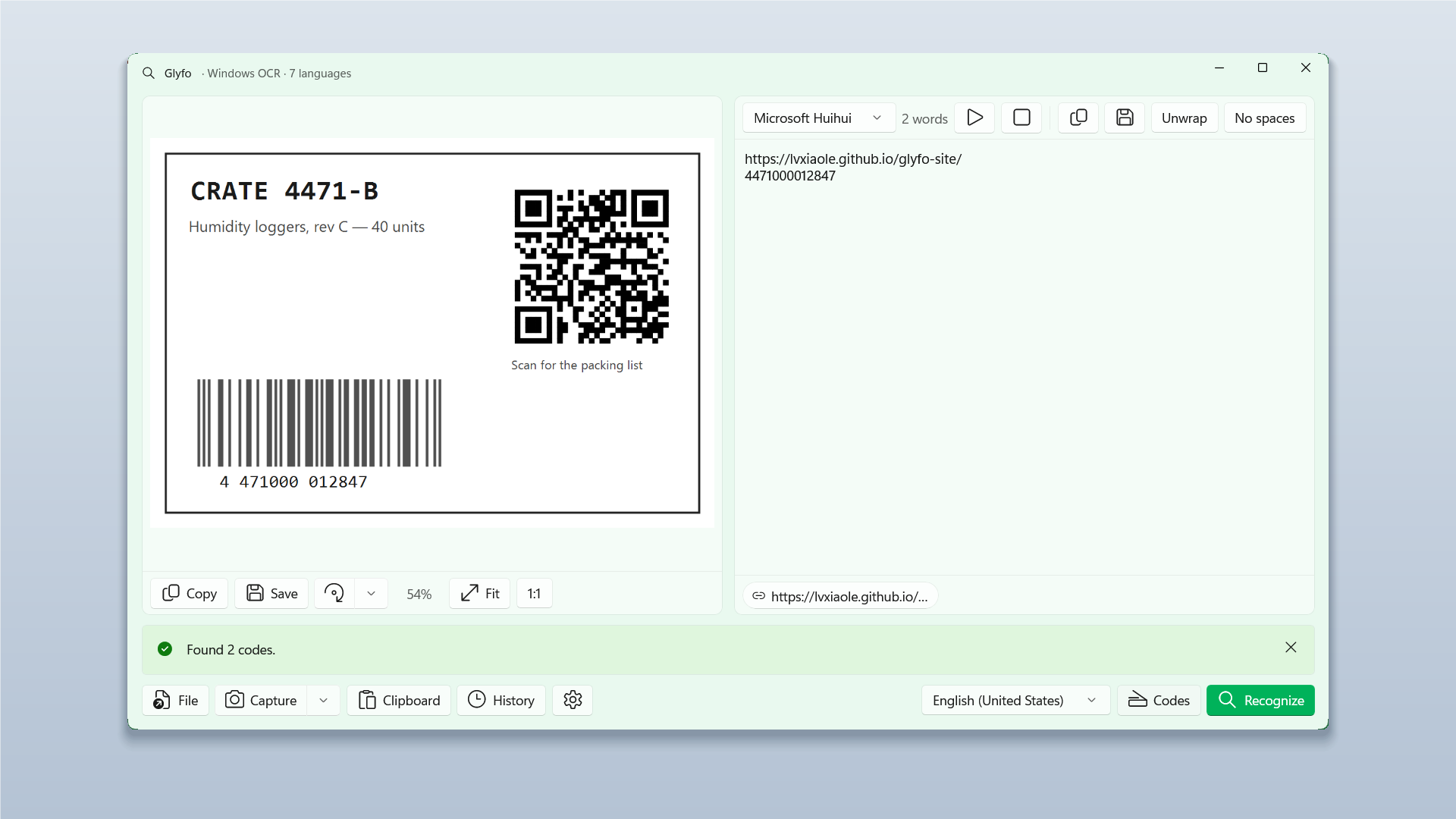This screenshot has width=1456, height=819.
Task: Expand the rotate options arrow
Action: click(371, 593)
